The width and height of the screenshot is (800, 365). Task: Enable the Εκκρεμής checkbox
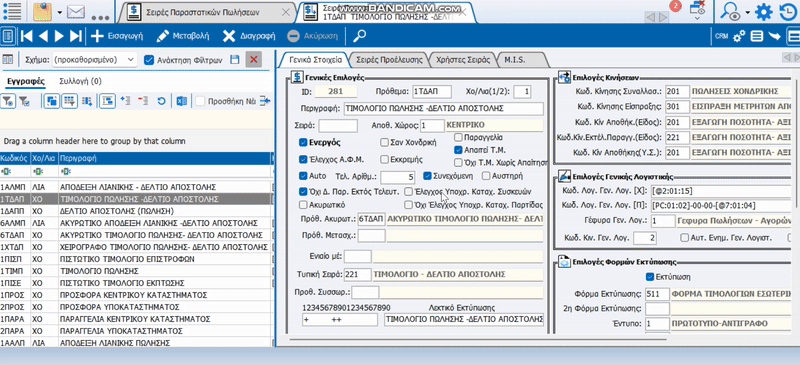click(384, 159)
